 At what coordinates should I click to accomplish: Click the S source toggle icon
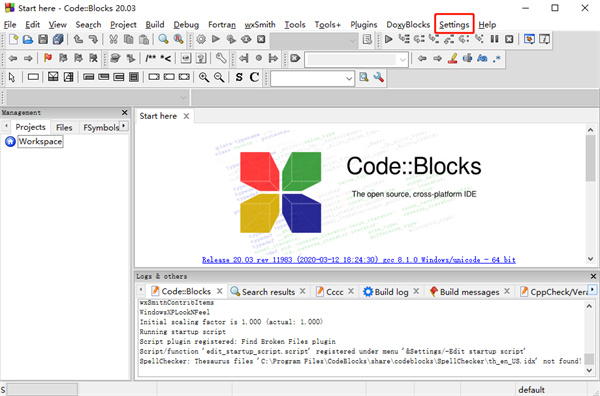coord(239,77)
